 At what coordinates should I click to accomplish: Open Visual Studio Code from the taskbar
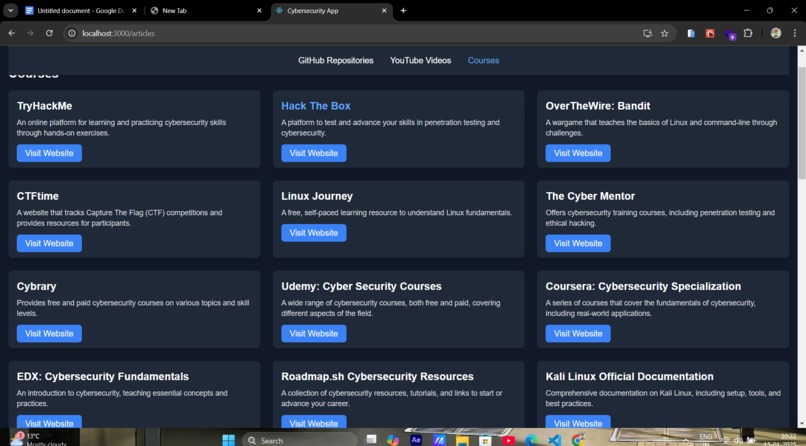tap(555, 440)
